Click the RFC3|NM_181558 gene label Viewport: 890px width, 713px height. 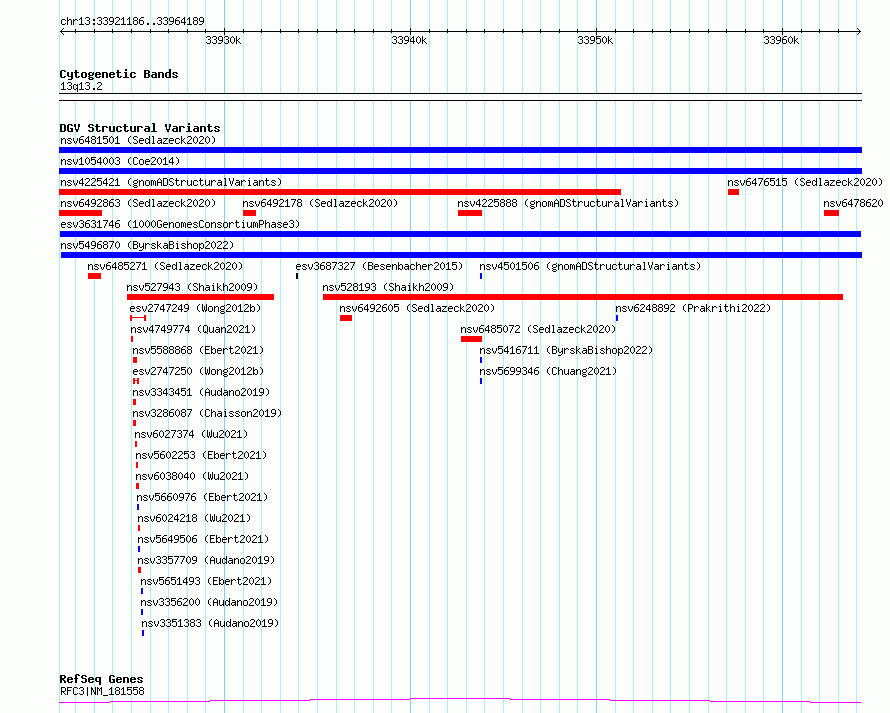coord(102,691)
